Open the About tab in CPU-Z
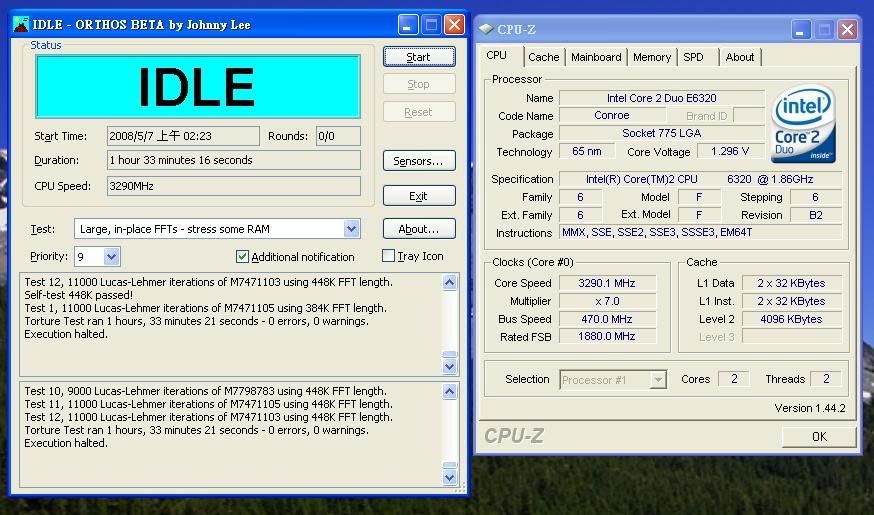874x515 pixels. click(x=740, y=57)
